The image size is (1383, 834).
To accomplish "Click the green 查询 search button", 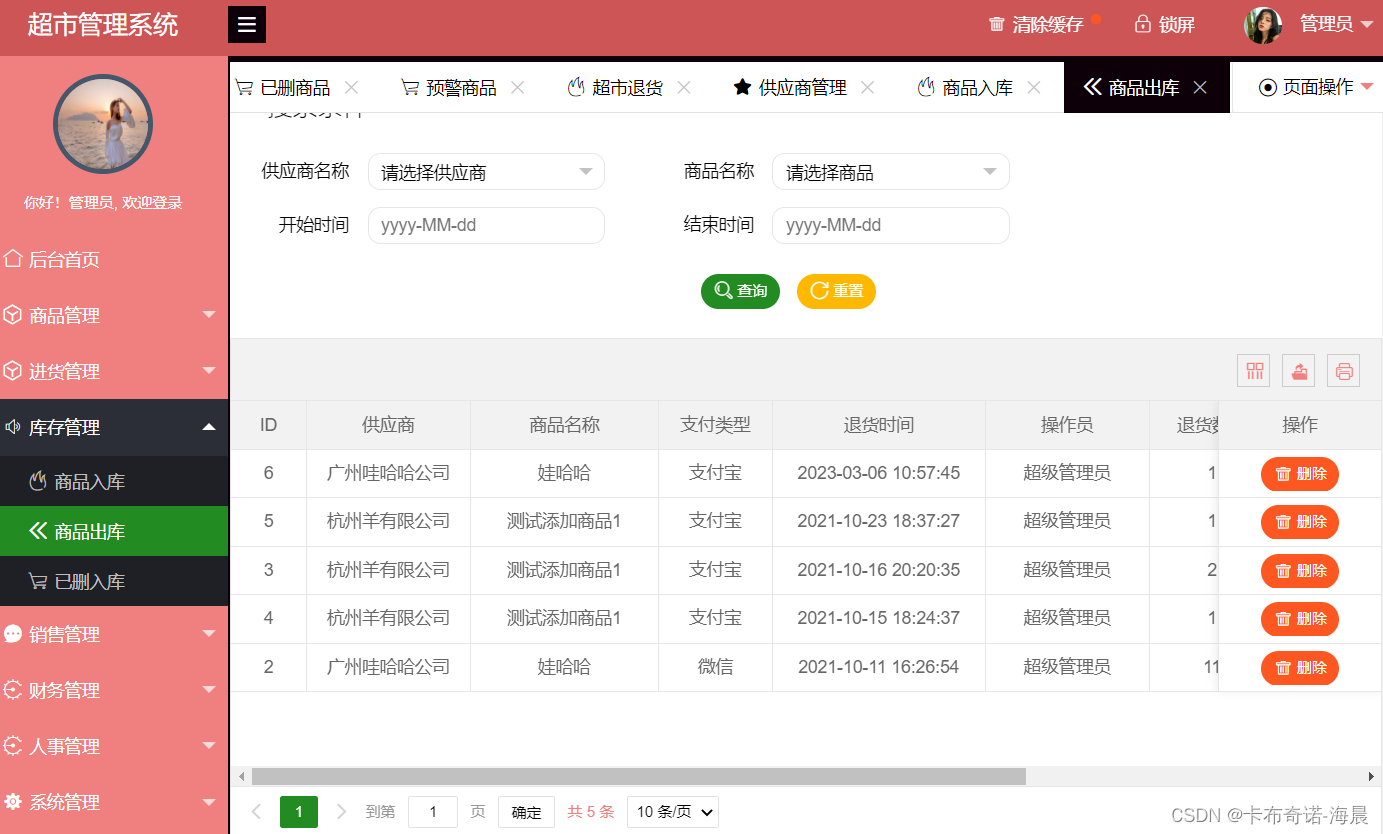I will 740,291.
